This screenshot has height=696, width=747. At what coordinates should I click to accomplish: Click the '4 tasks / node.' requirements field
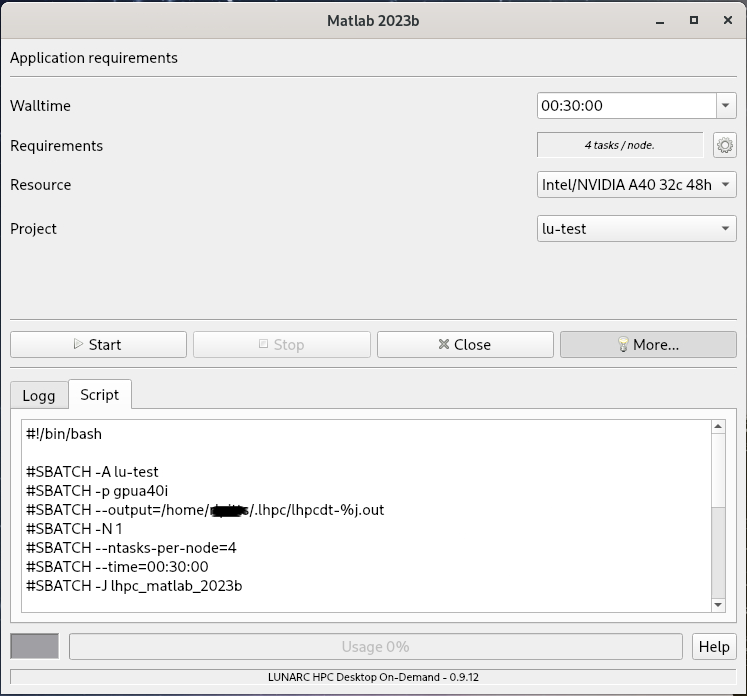[x=619, y=146]
